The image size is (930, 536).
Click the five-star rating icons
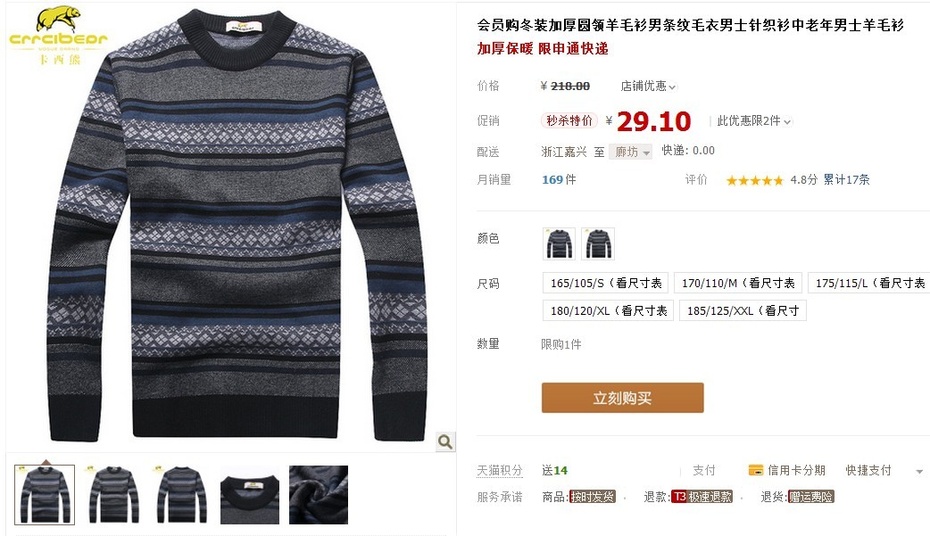click(754, 180)
